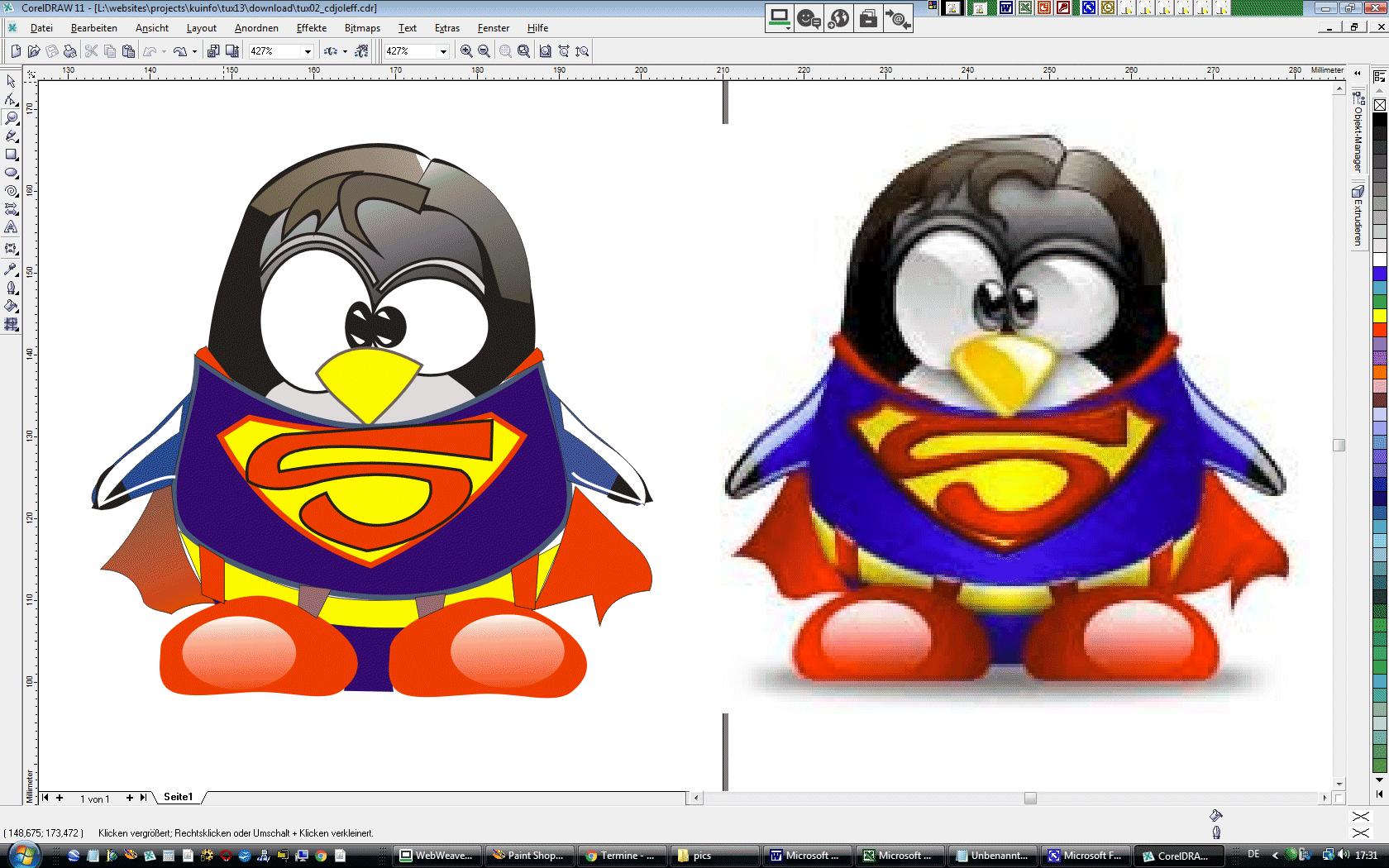Click the Import icon
The image size is (1389, 868).
click(213, 51)
